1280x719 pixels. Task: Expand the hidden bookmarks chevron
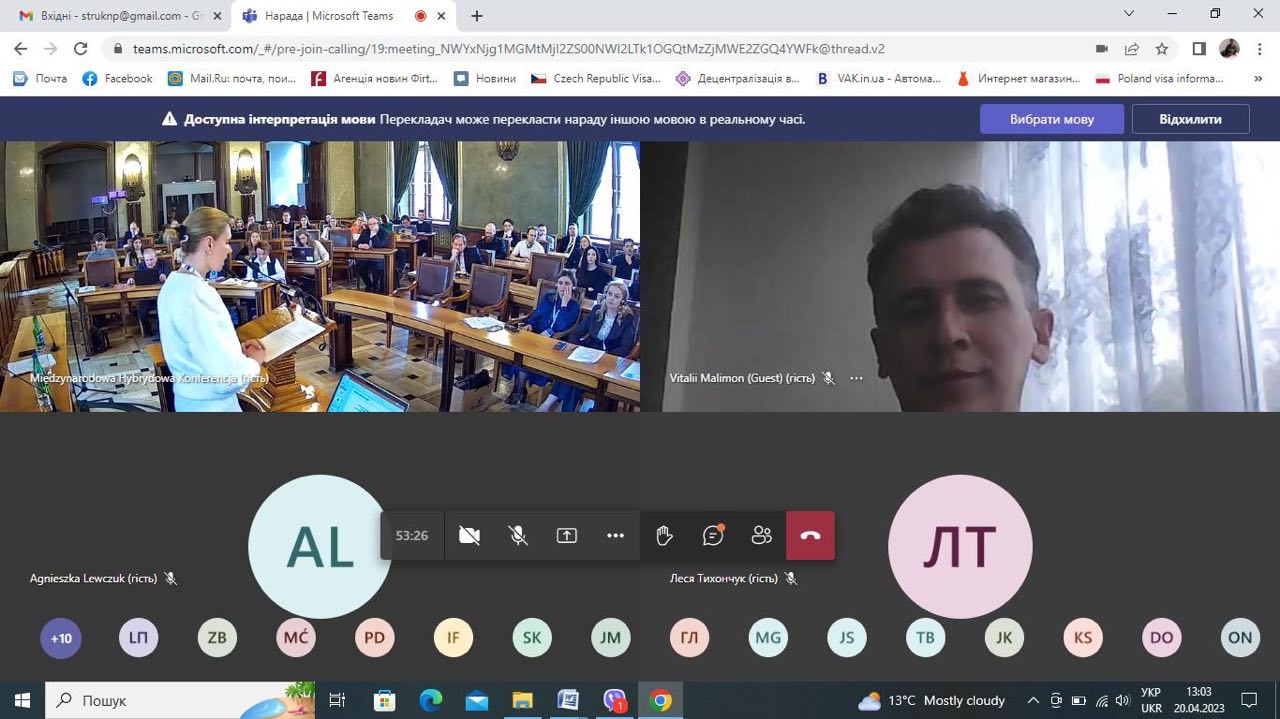1258,78
